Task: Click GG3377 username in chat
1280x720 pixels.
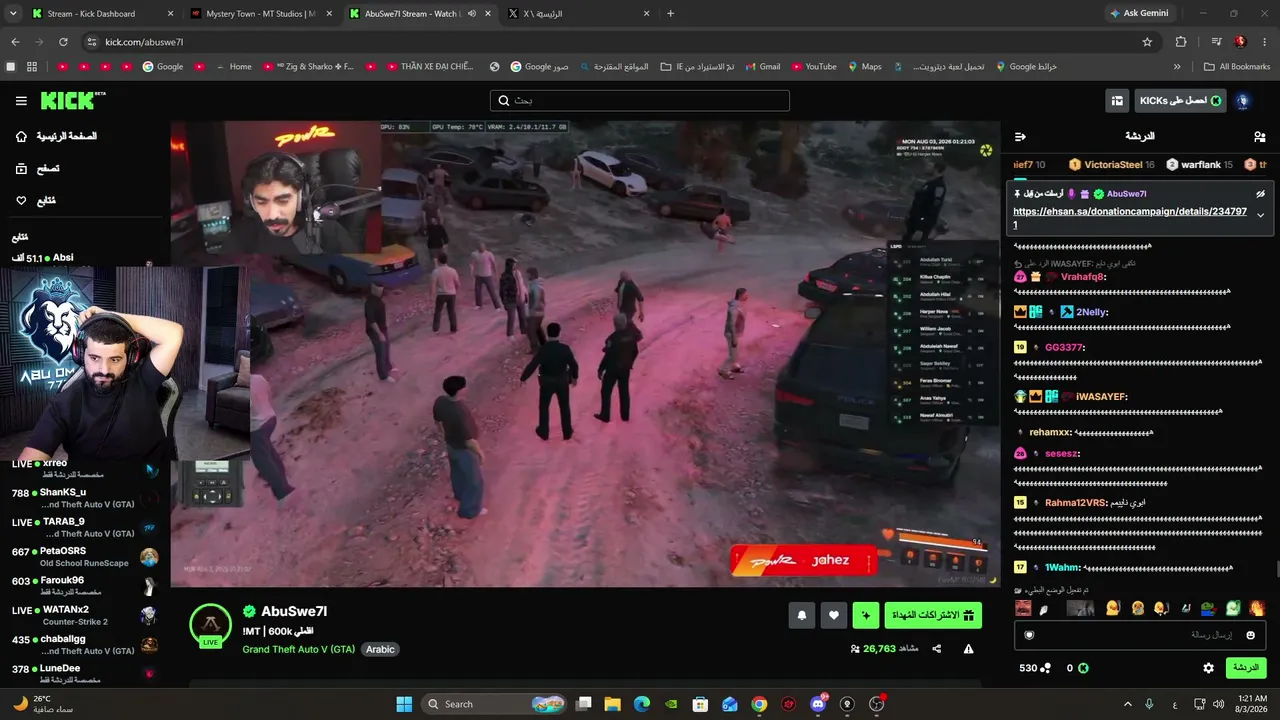Action: click(x=1064, y=348)
